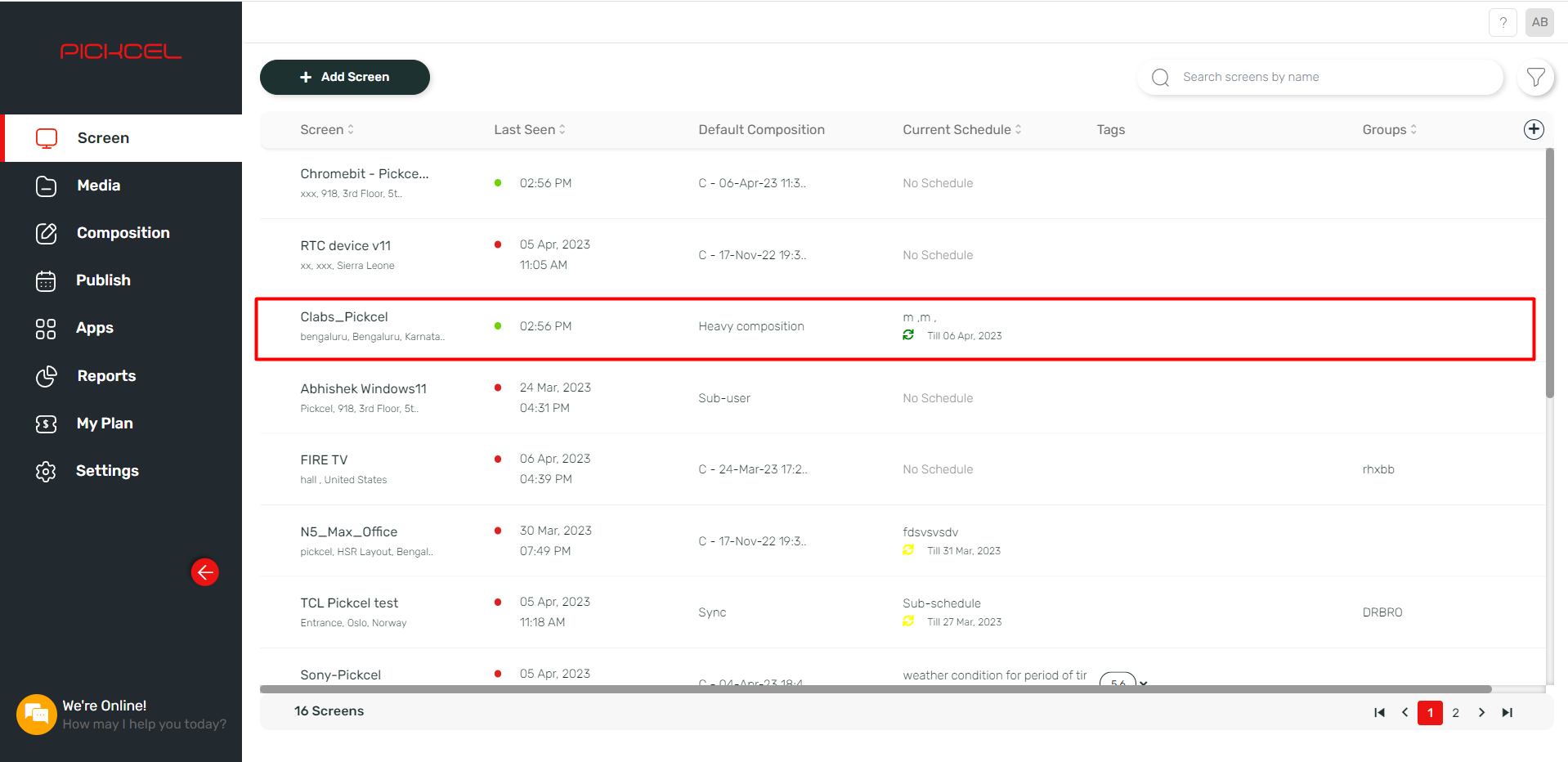The height and width of the screenshot is (762, 1568).
Task: Click the rhxbb group cell
Action: (1378, 469)
